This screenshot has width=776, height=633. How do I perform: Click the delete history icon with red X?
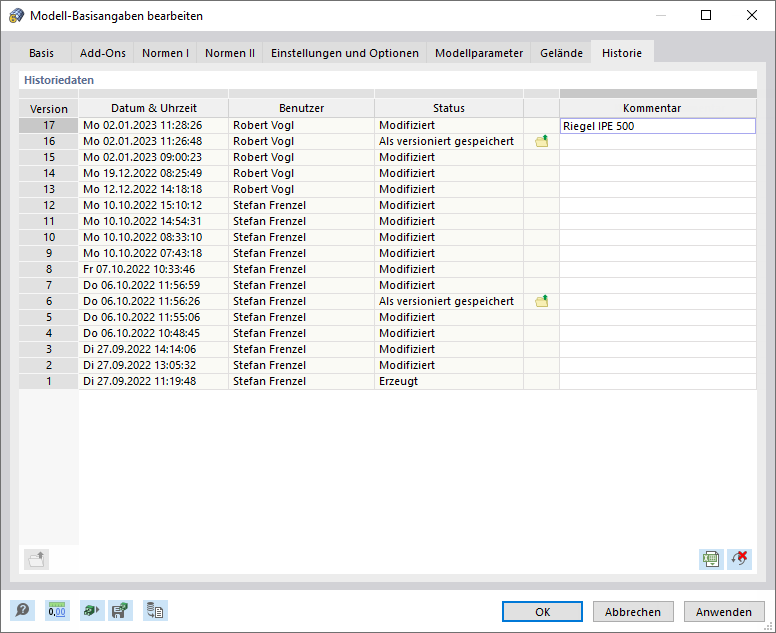coord(739,559)
